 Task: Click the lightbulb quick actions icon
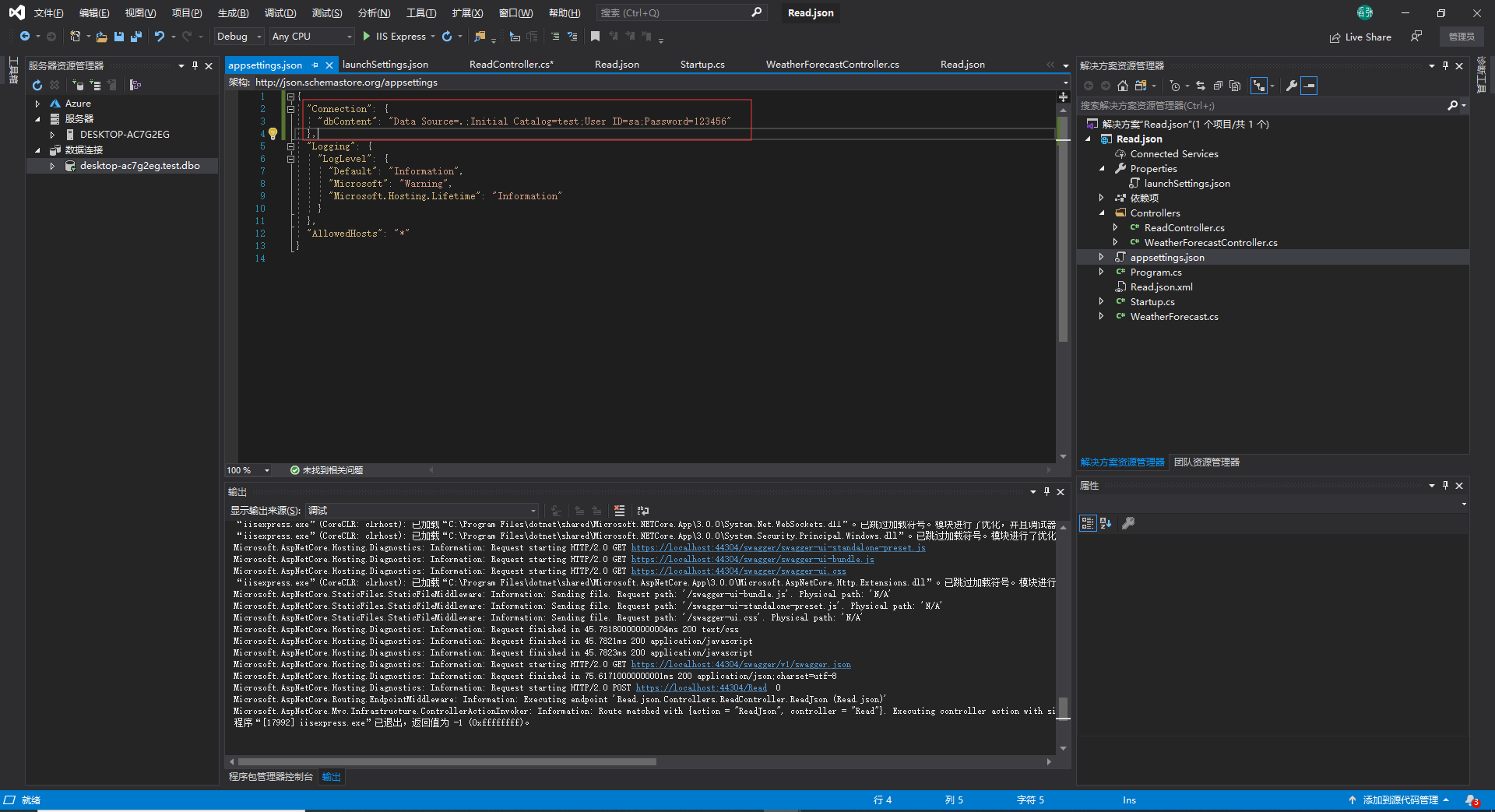(x=273, y=134)
